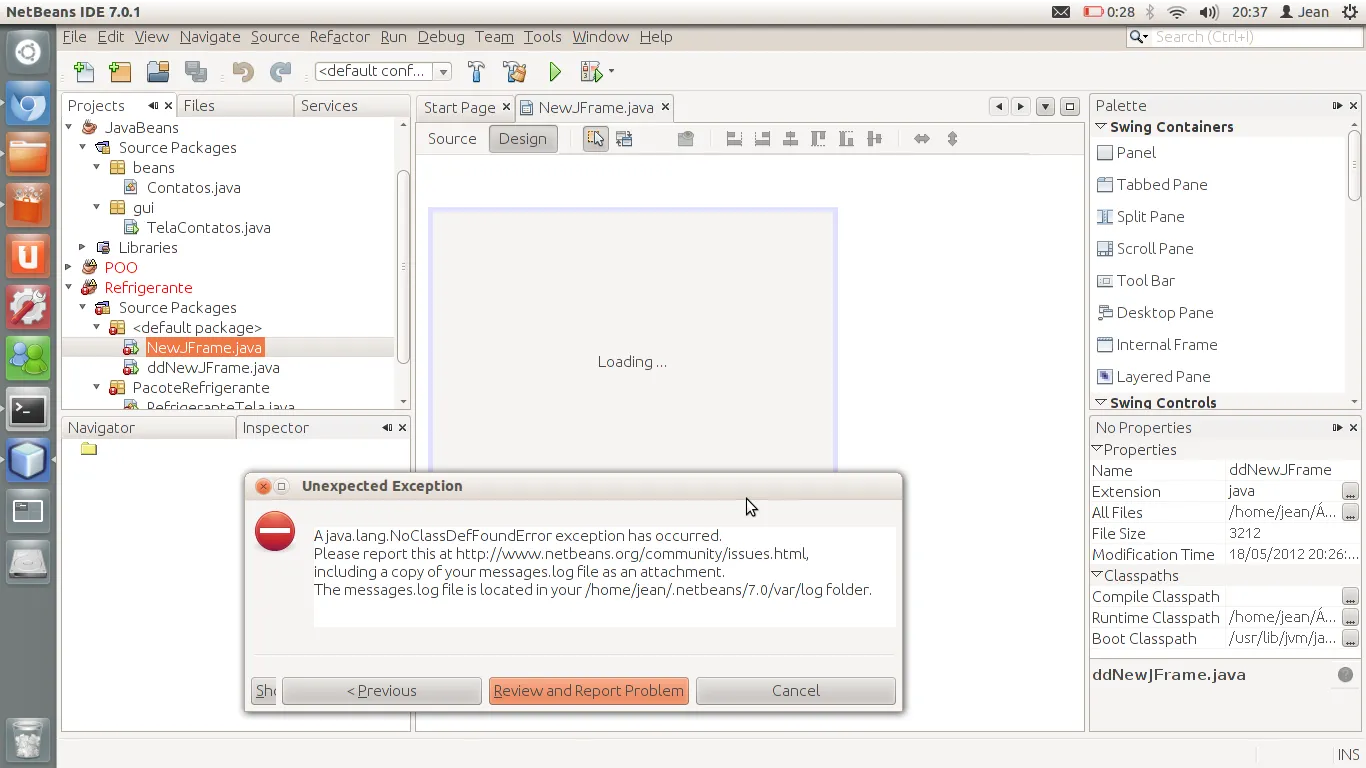Pick the Tool Bar palette component
Image resolution: width=1366 pixels, height=768 pixels.
pos(1135,281)
